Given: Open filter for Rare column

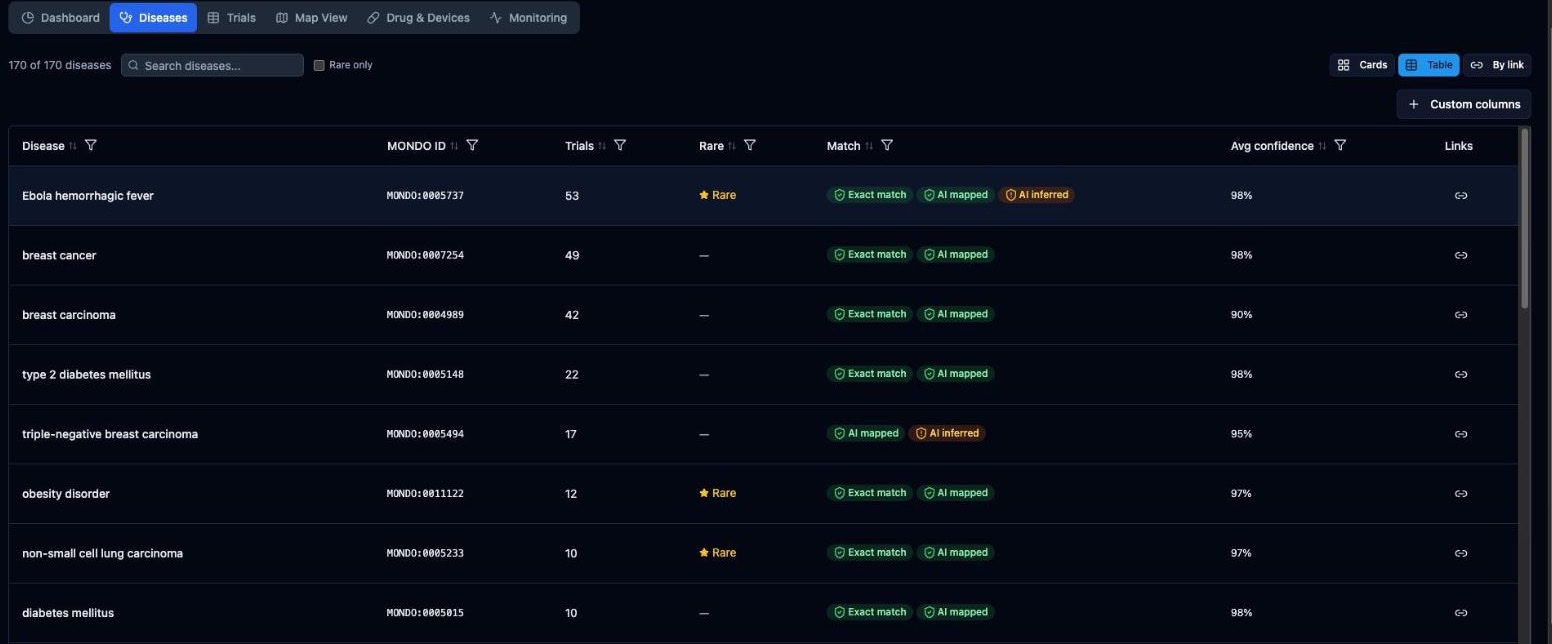Looking at the screenshot, I should point(750,145).
